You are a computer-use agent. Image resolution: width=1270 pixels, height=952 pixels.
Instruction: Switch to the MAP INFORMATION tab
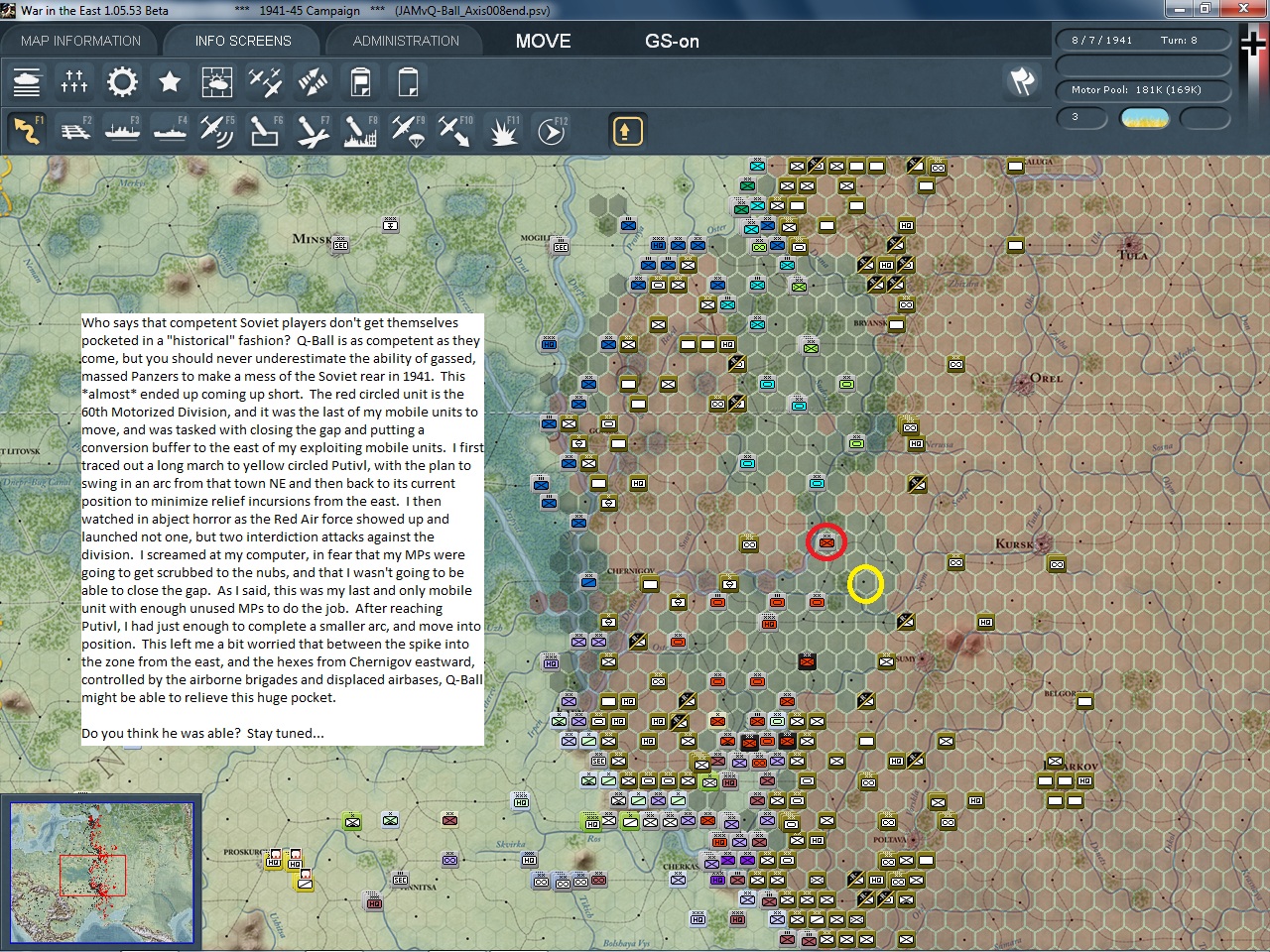(x=80, y=41)
